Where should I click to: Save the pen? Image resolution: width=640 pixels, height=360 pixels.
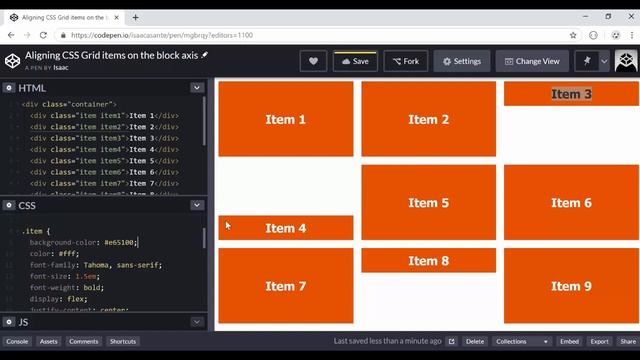[355, 61]
